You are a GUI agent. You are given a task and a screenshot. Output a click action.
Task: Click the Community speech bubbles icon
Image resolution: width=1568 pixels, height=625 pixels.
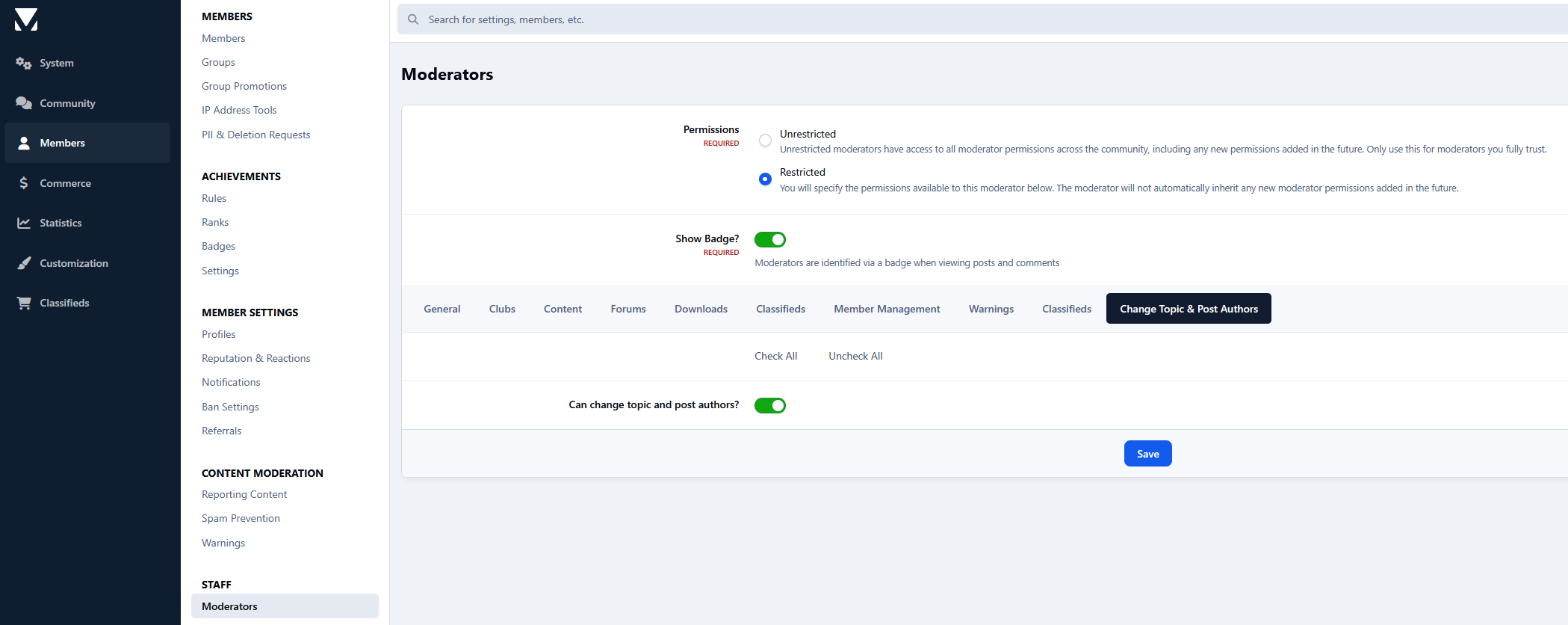[x=24, y=103]
